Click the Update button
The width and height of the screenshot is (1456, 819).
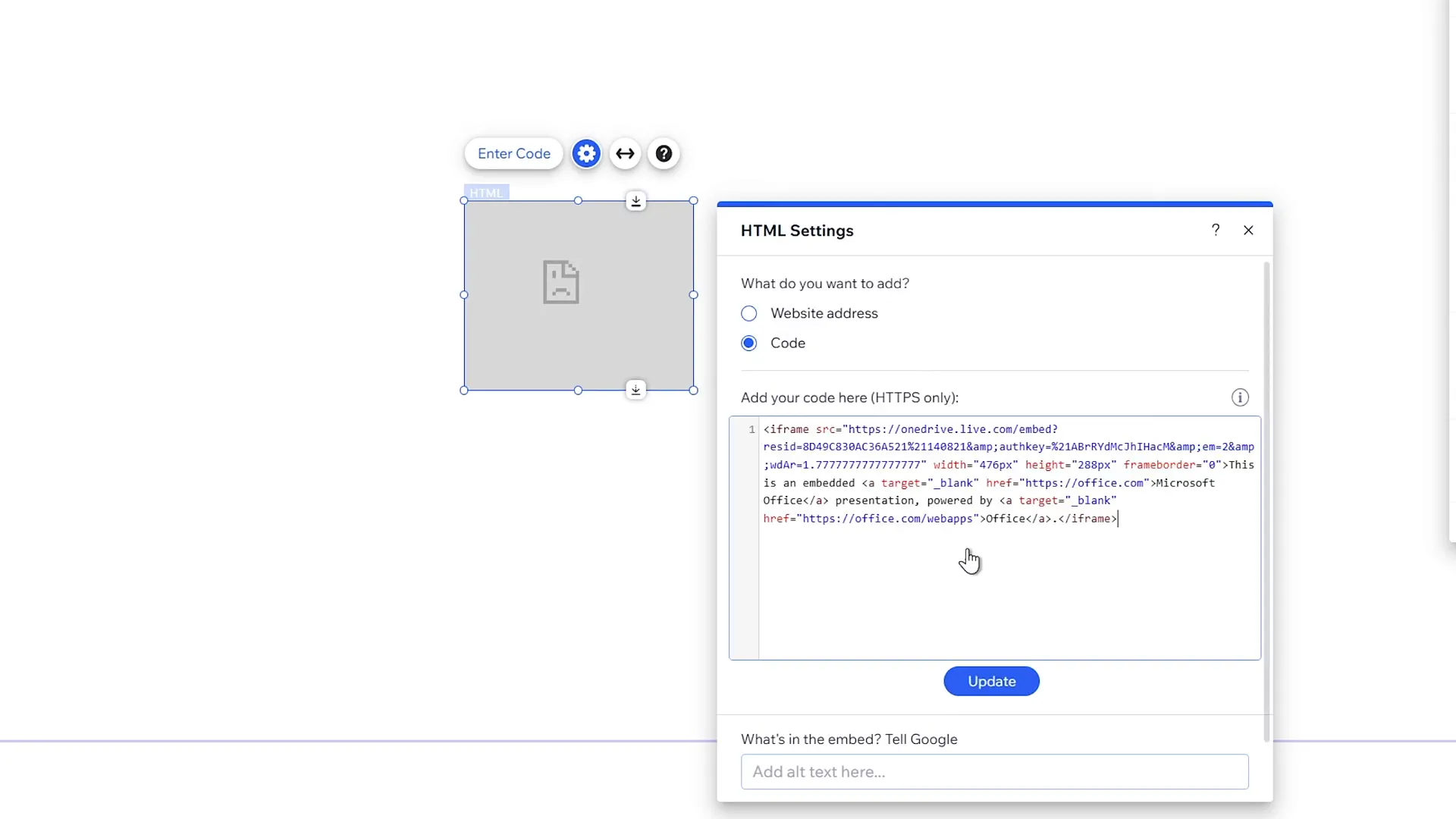[x=991, y=681]
